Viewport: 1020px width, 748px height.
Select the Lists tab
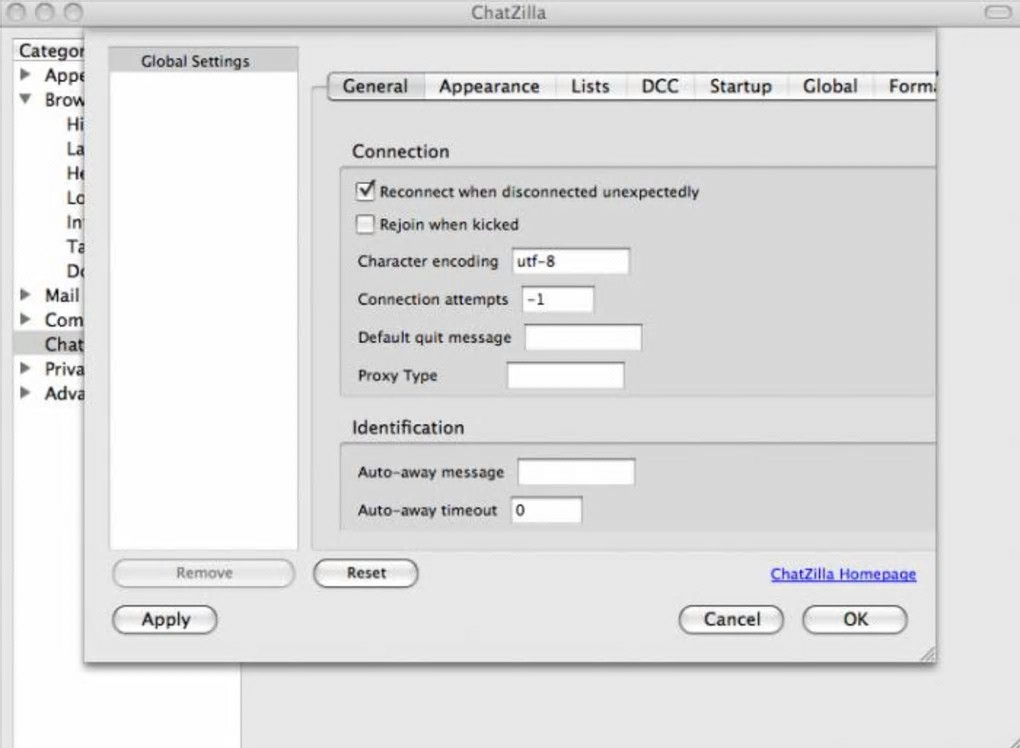pyautogui.click(x=590, y=87)
